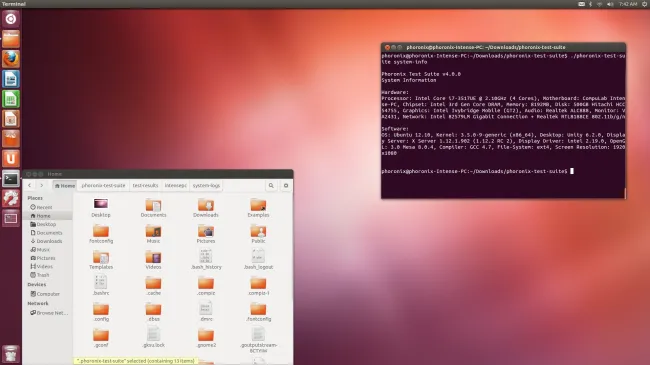Click the test-results path bar button
Screen dimensions: 650x365
click(146, 185)
